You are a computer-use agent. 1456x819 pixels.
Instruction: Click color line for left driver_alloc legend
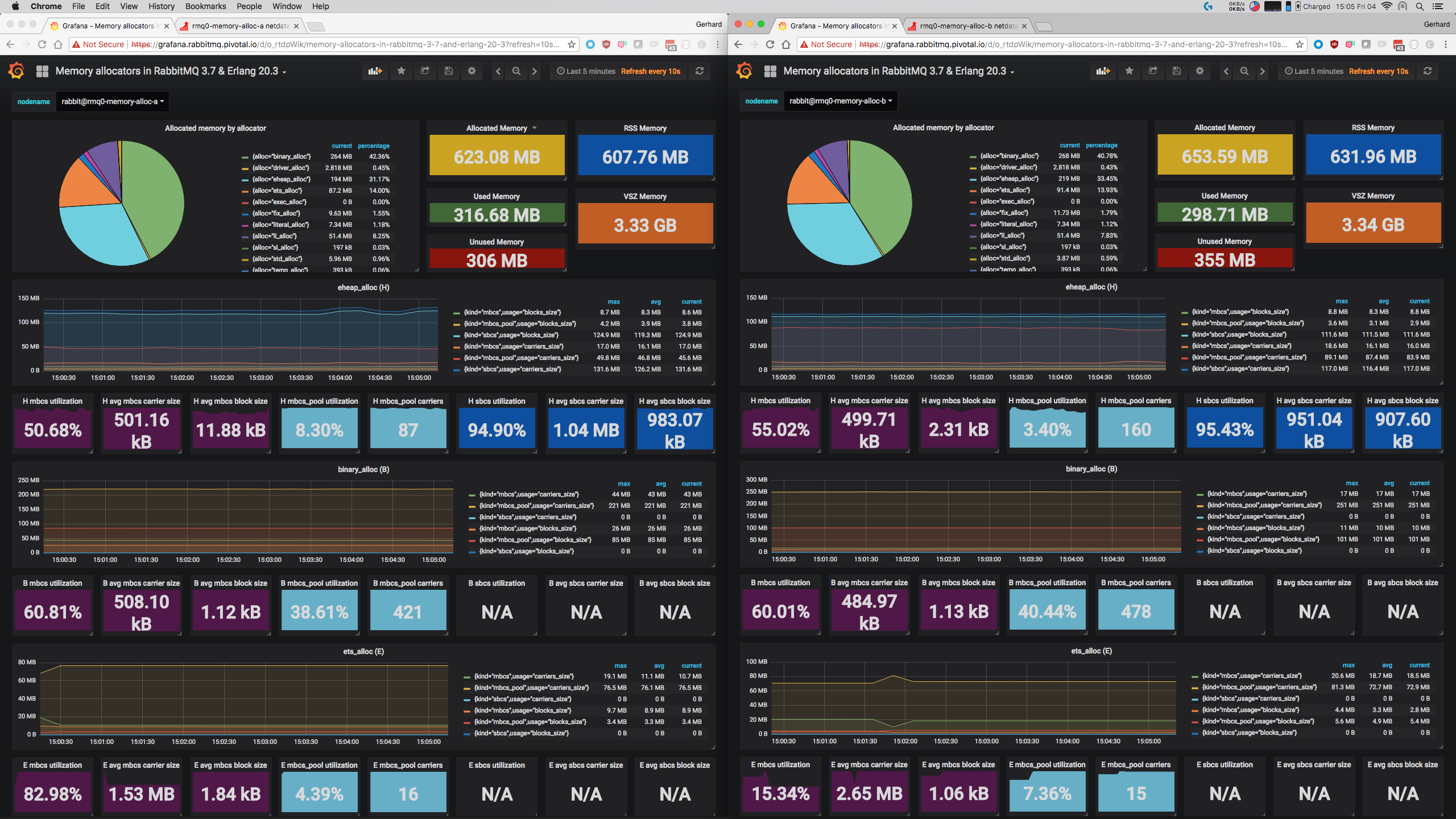[245, 168]
